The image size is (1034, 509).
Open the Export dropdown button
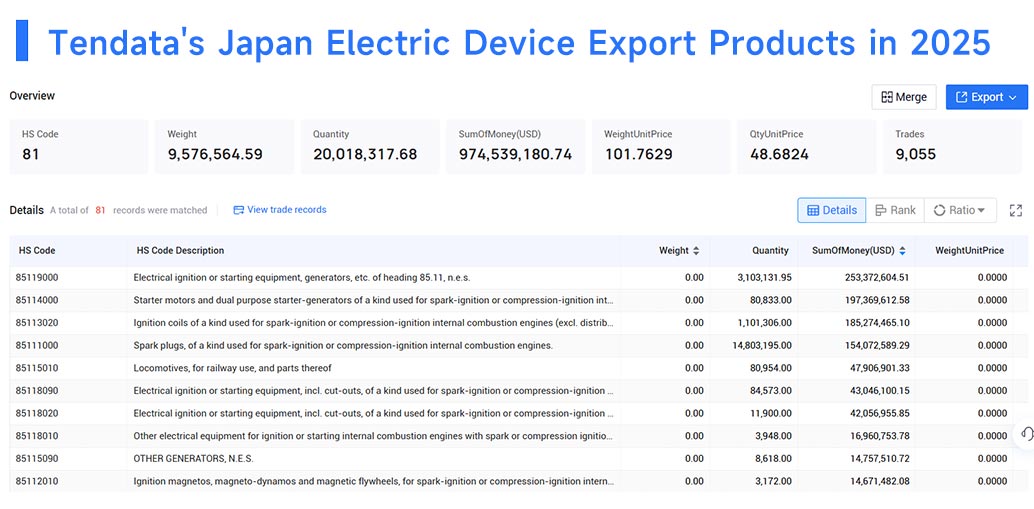click(x=987, y=97)
